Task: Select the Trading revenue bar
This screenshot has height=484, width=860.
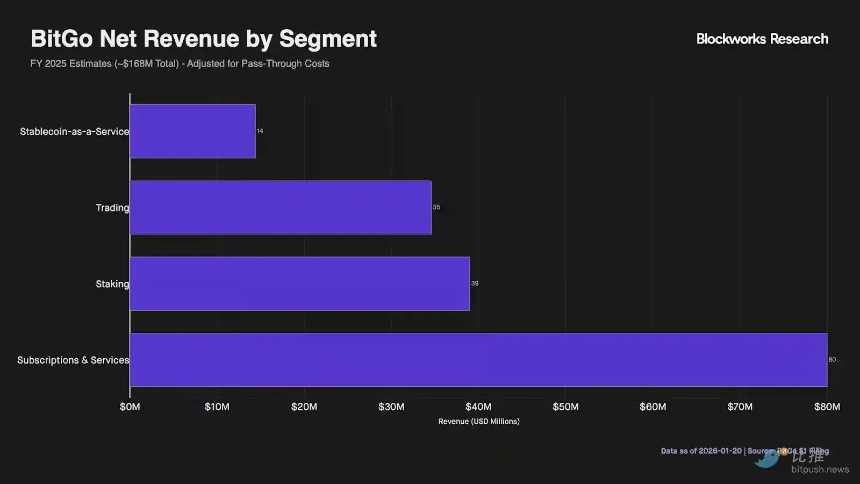Action: pyautogui.click(x=281, y=207)
